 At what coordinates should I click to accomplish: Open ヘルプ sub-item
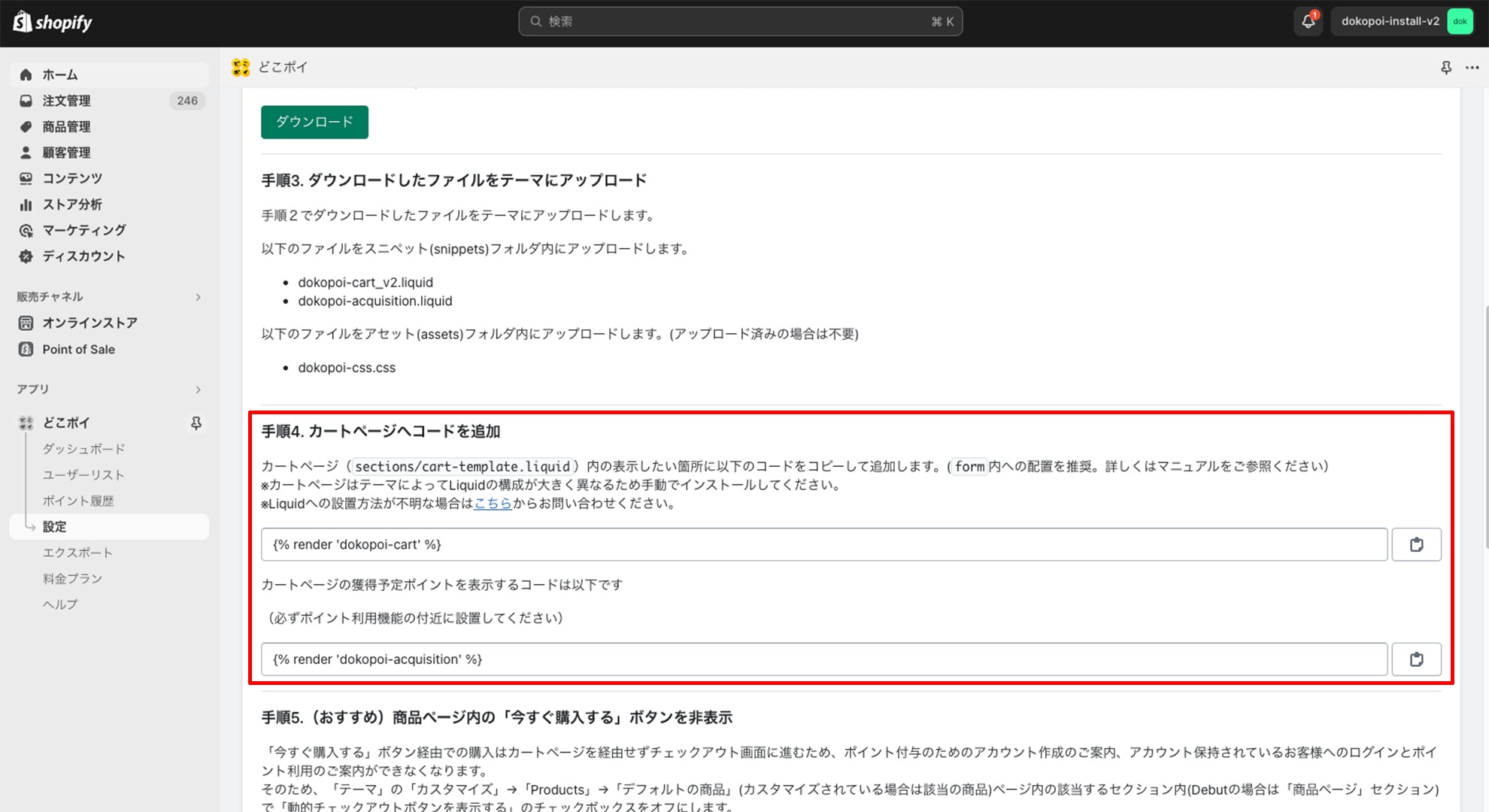[60, 604]
